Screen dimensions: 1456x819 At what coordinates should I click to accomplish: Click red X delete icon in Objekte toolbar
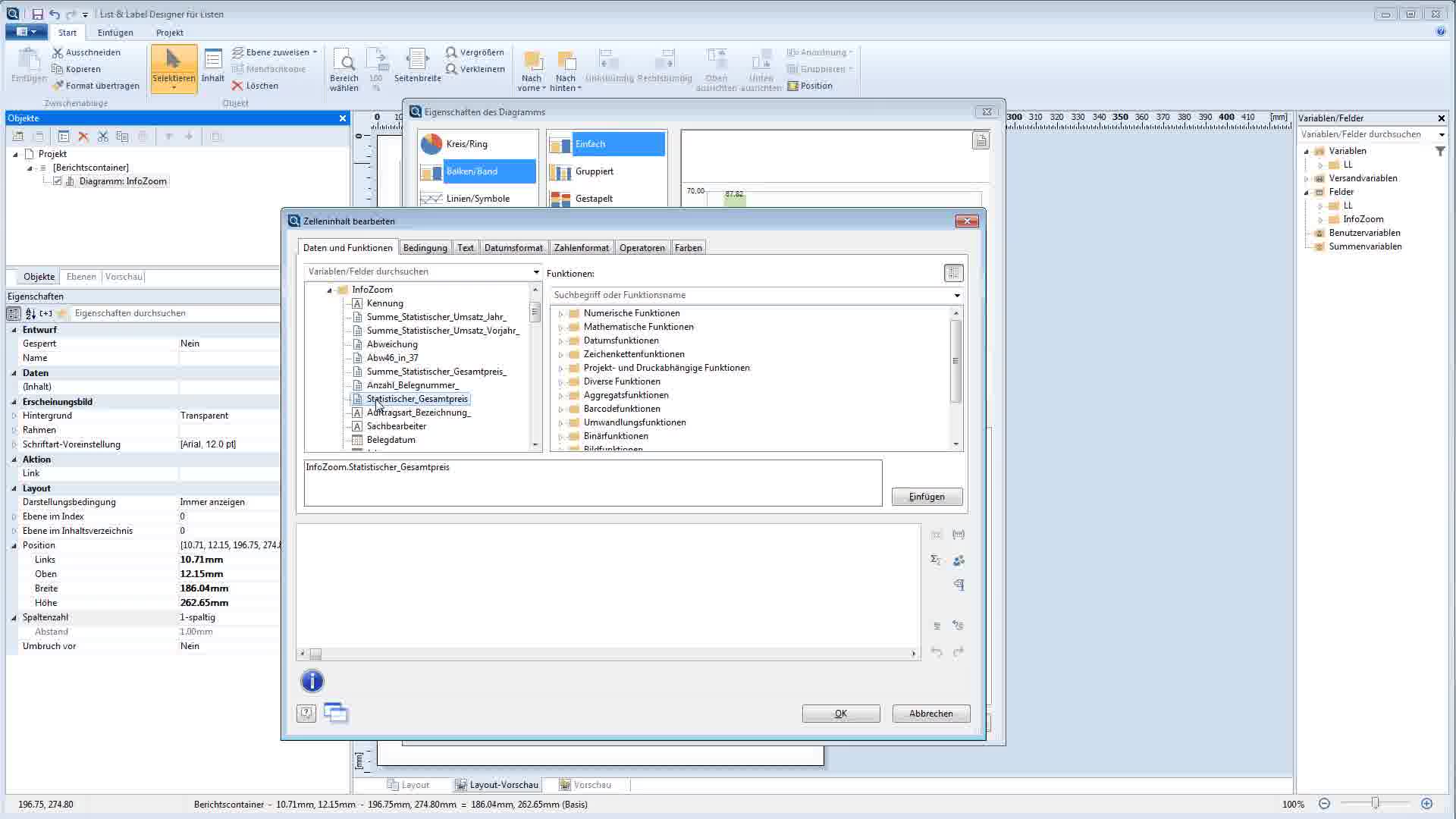coord(83,136)
